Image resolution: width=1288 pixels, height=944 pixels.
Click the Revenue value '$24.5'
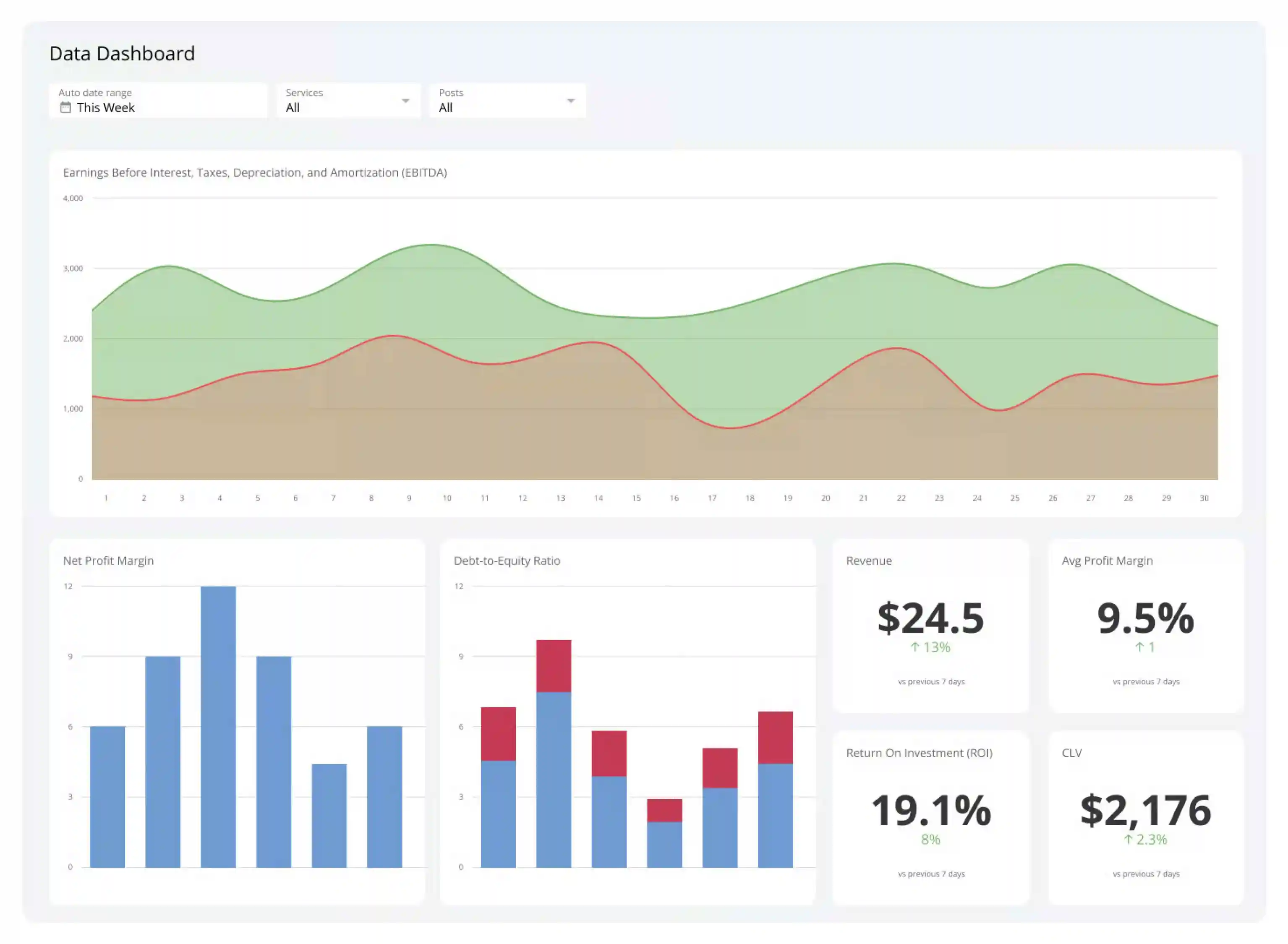tap(931, 619)
